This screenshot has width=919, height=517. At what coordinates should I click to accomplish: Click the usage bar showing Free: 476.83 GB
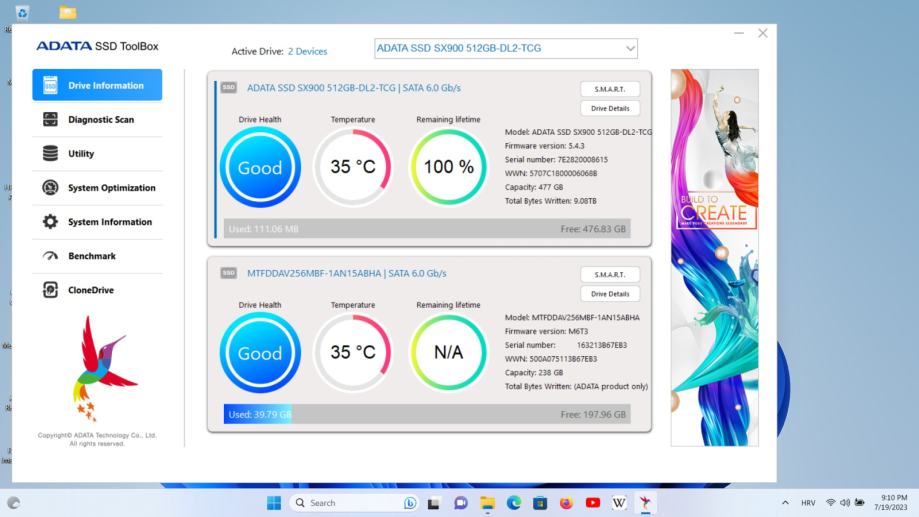[427, 229]
